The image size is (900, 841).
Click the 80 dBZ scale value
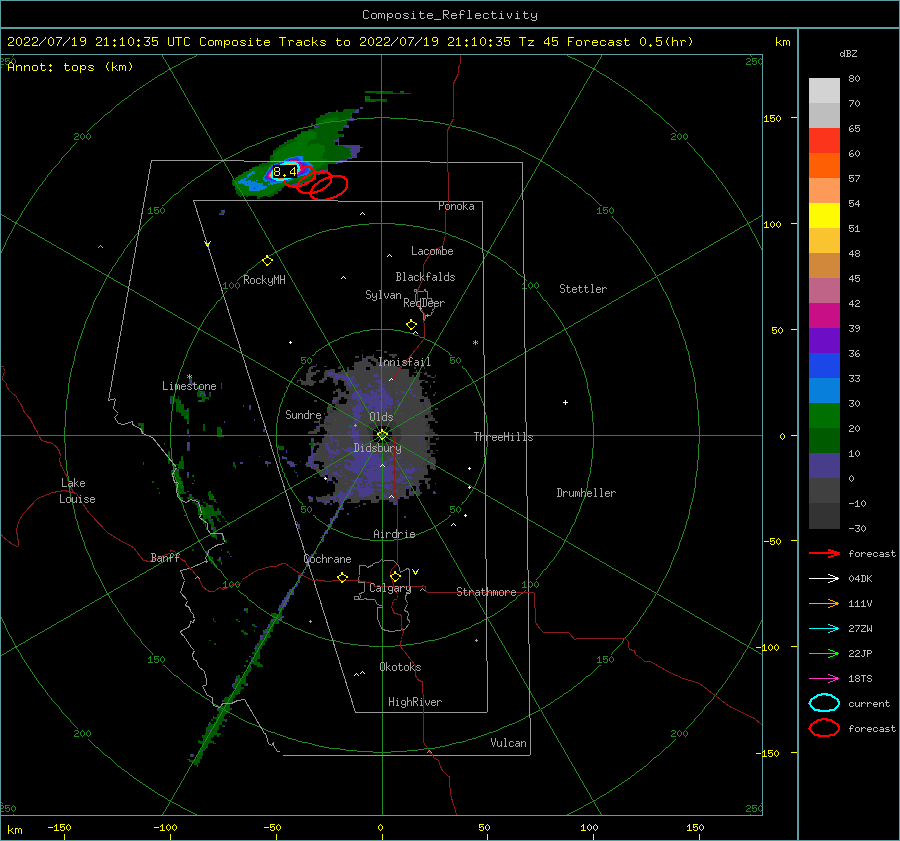tap(854, 79)
